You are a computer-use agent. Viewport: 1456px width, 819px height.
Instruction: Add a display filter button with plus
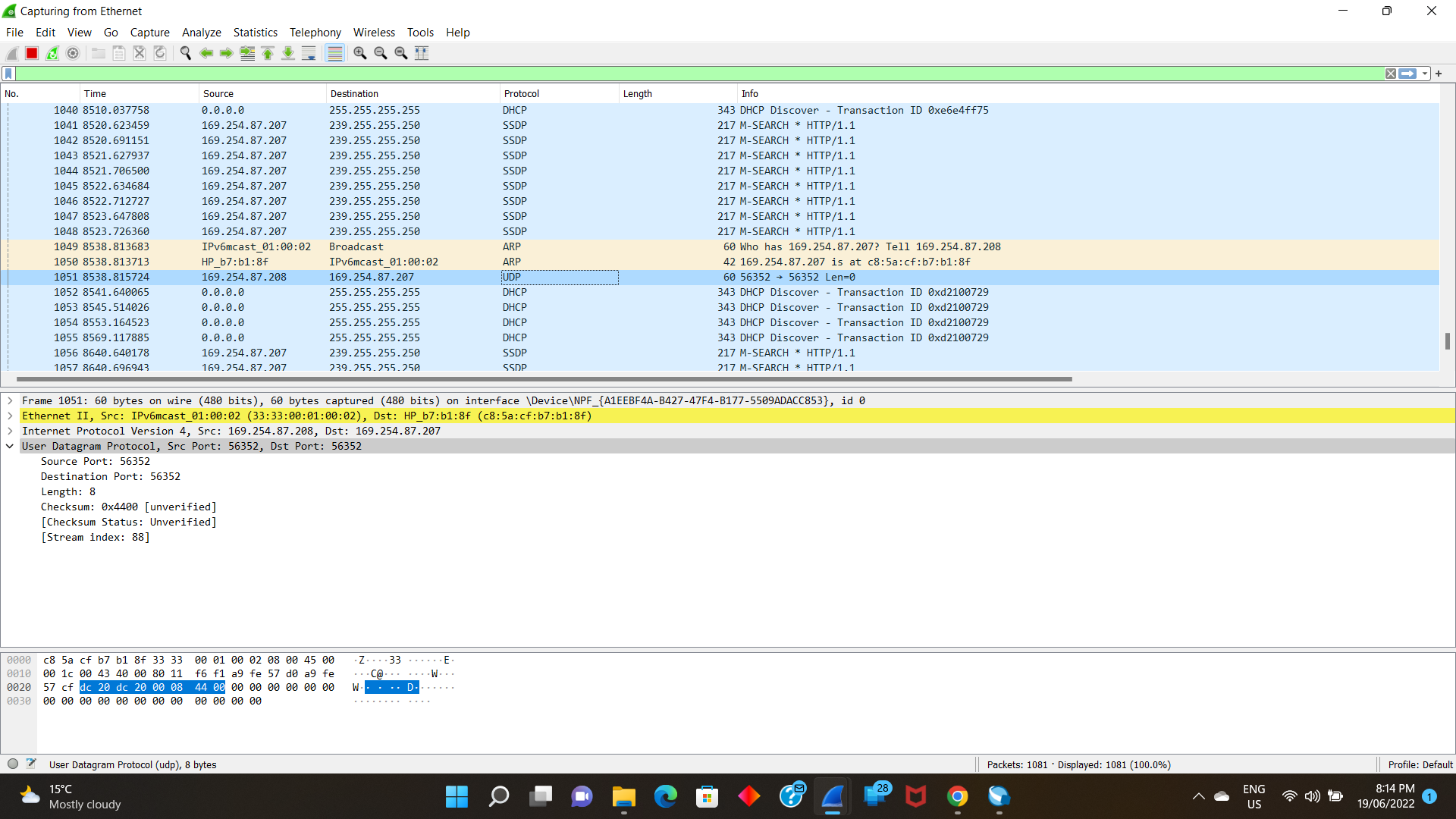1439,74
